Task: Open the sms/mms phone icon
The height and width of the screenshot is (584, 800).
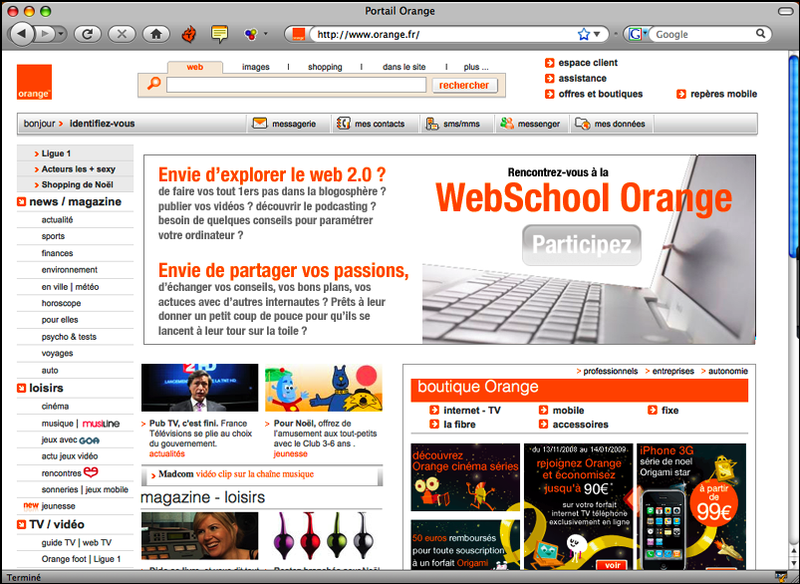Action: (x=432, y=123)
